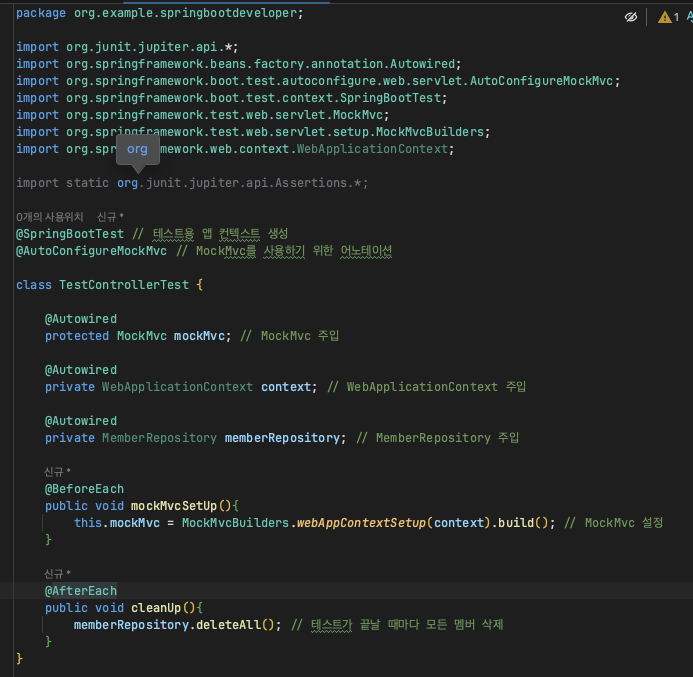Click the 'MockMvc 설정' comment
Viewport: 693px width, 677px height.
click(614, 523)
